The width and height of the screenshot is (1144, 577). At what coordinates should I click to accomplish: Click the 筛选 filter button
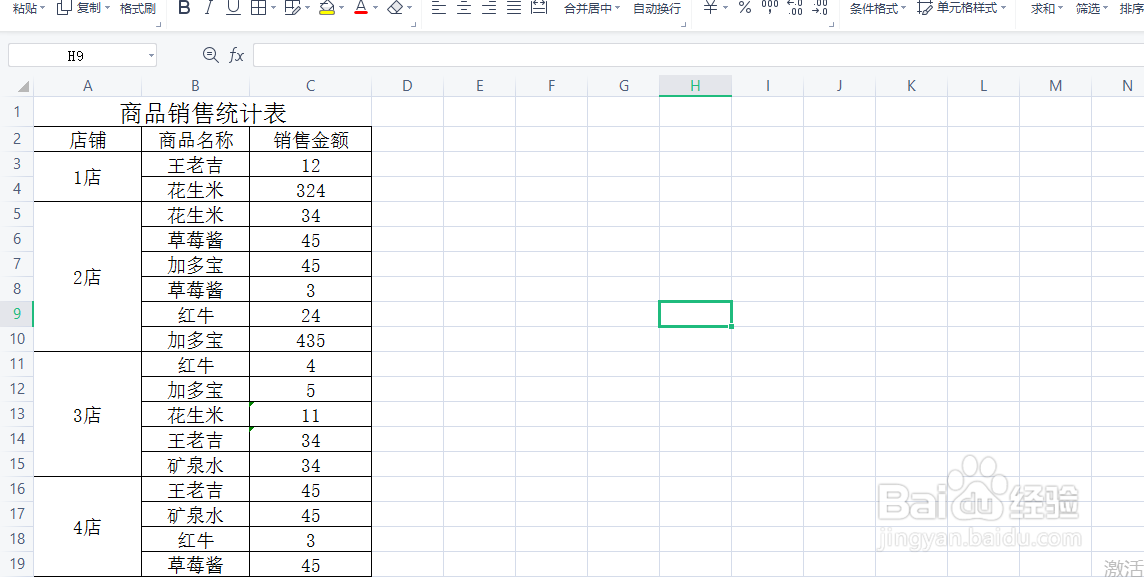point(1087,9)
